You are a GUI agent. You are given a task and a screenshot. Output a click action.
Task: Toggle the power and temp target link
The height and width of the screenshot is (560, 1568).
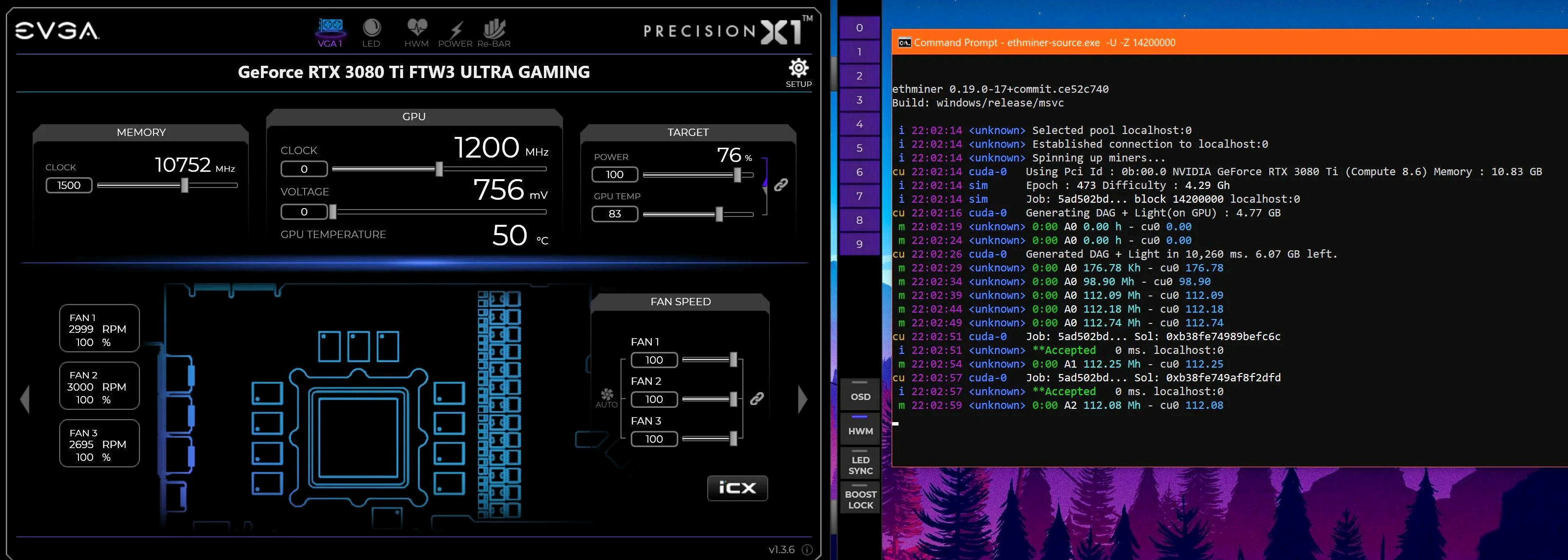[780, 185]
